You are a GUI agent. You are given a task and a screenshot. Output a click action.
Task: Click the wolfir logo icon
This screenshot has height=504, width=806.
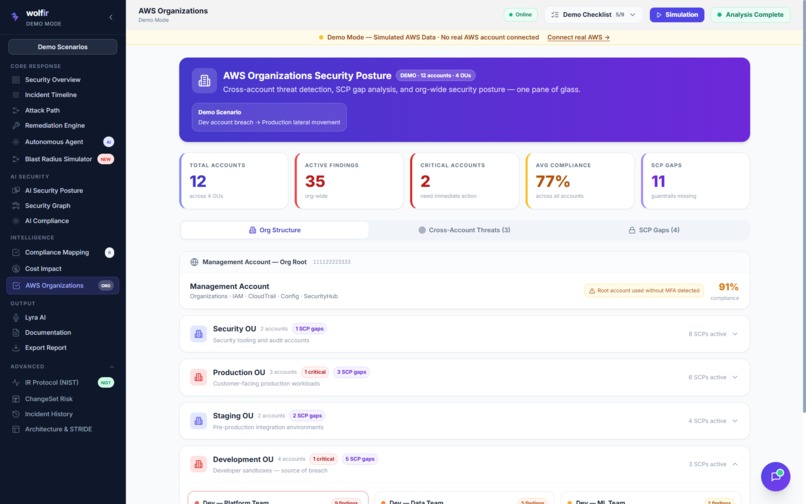click(x=15, y=16)
